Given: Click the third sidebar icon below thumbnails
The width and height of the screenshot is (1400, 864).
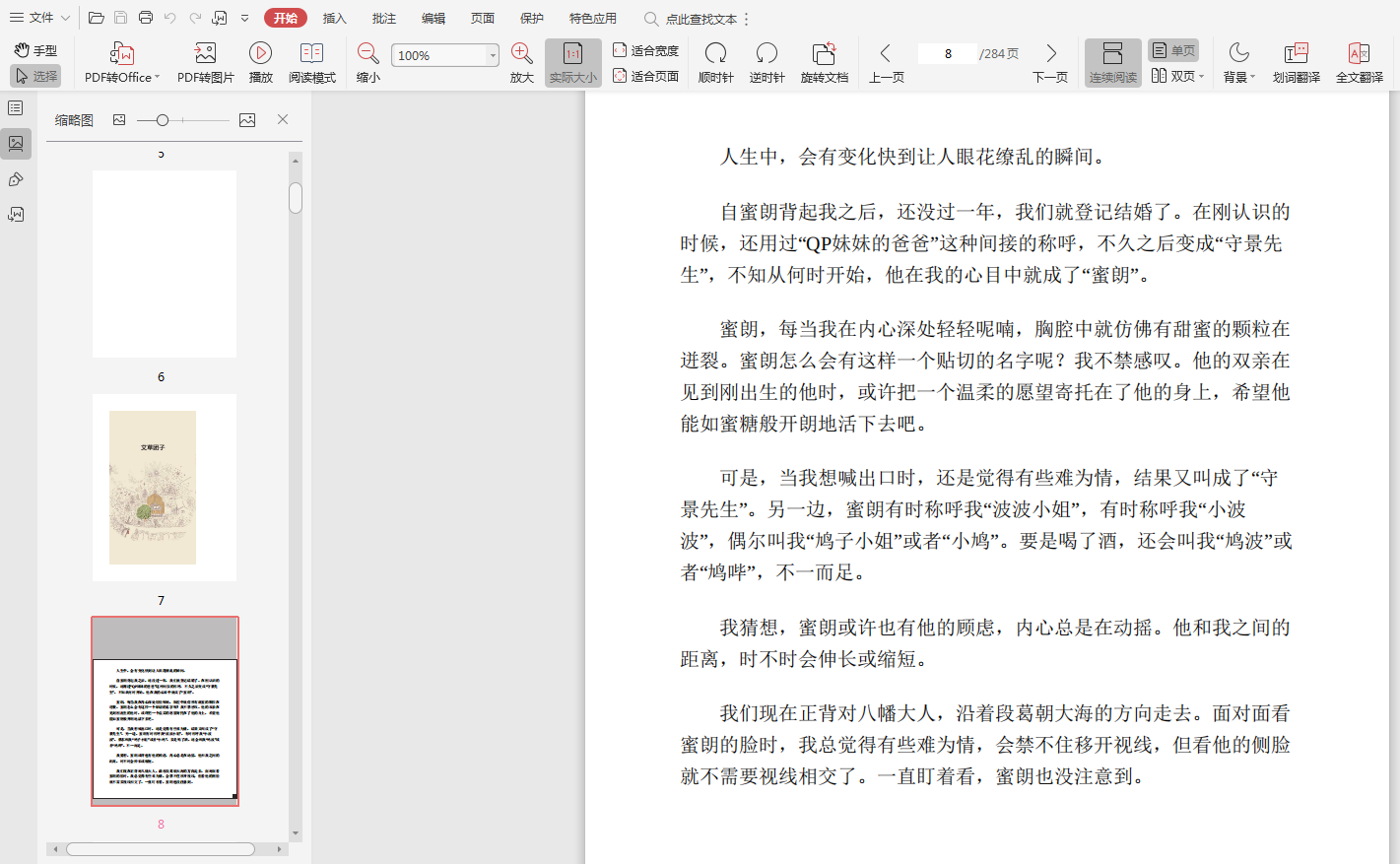Looking at the screenshot, I should (x=16, y=179).
